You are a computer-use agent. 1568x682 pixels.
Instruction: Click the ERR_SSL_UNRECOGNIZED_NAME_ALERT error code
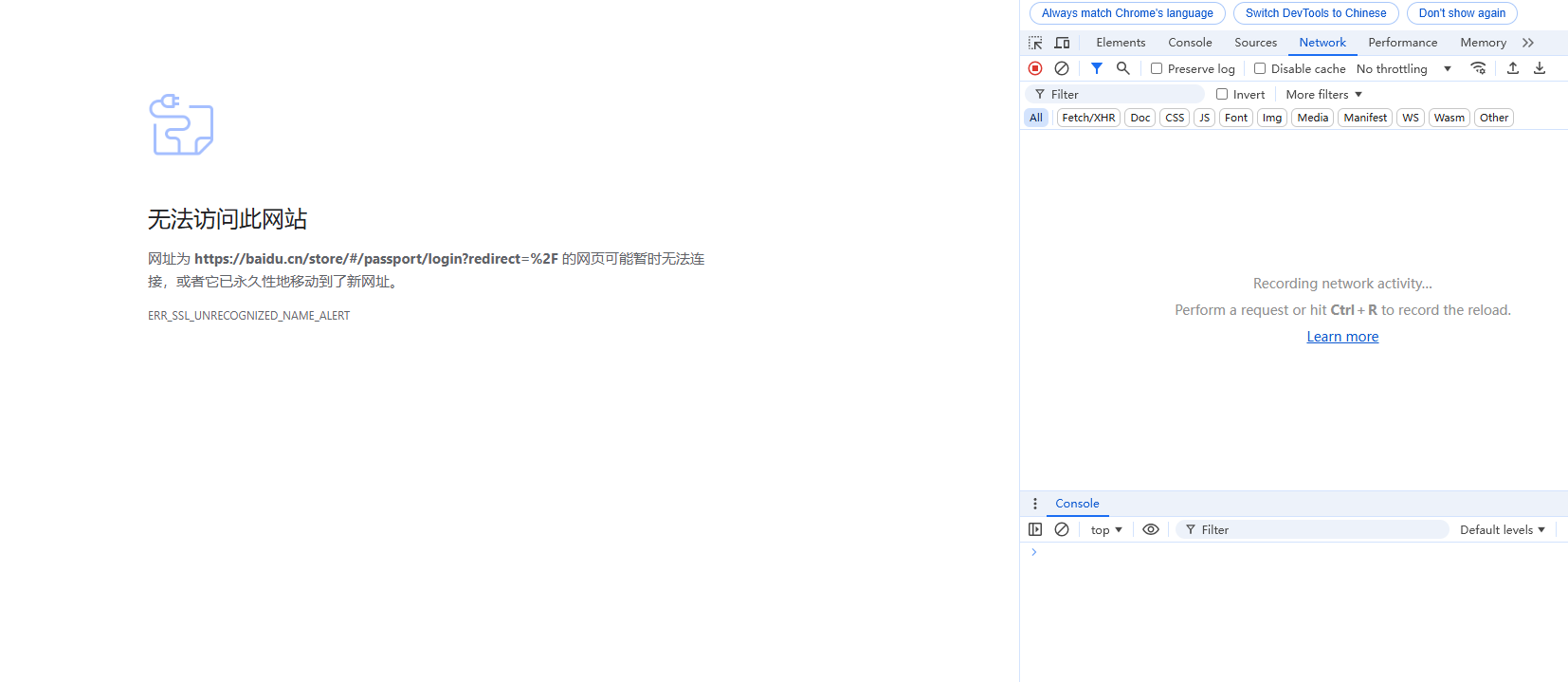248,316
